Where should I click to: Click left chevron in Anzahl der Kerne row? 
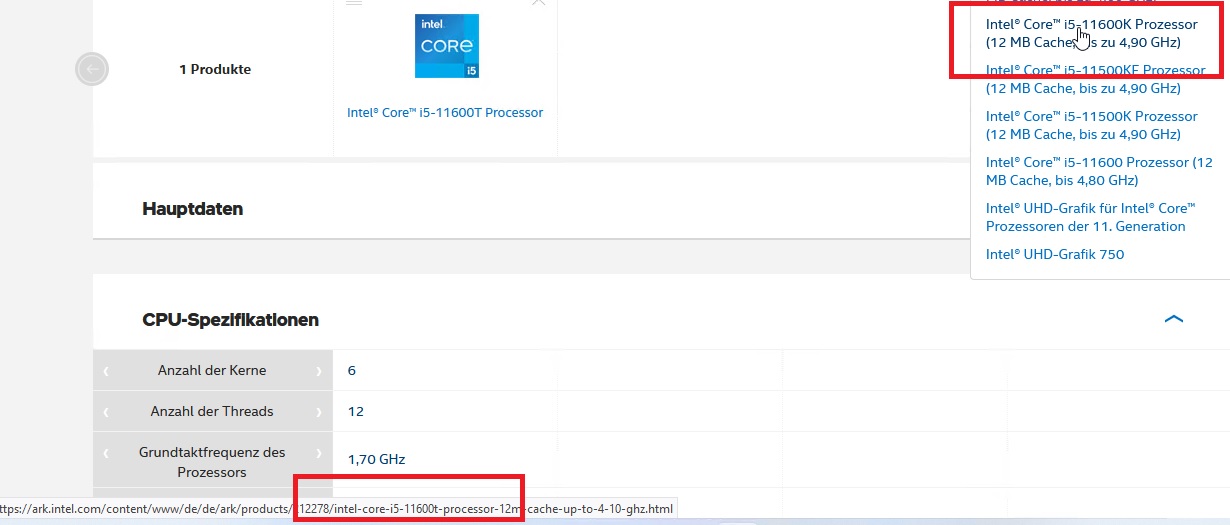click(106, 371)
